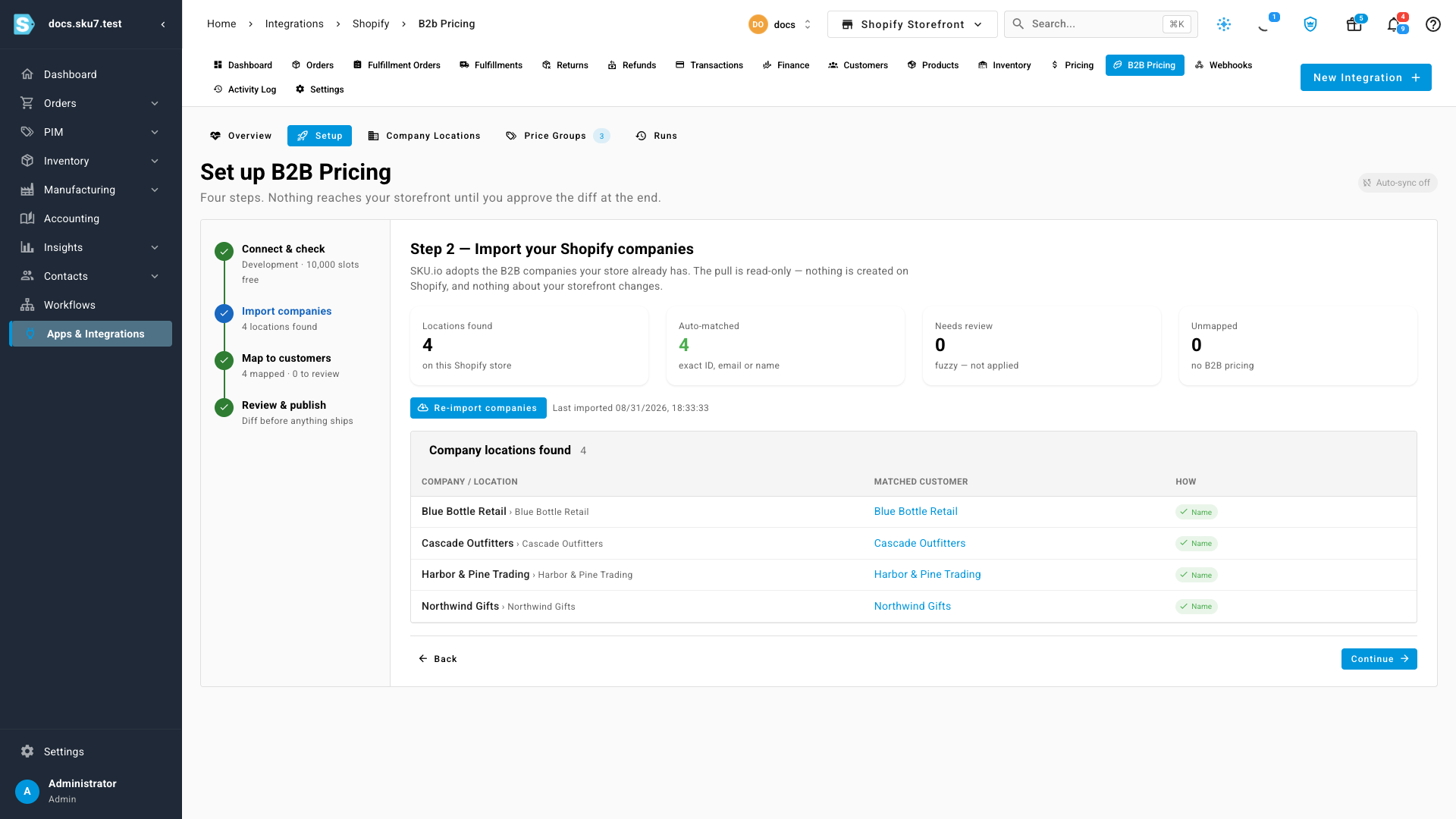Switch to Fulfillment Orders tab
This screenshot has height=819, width=1456.
[397, 65]
